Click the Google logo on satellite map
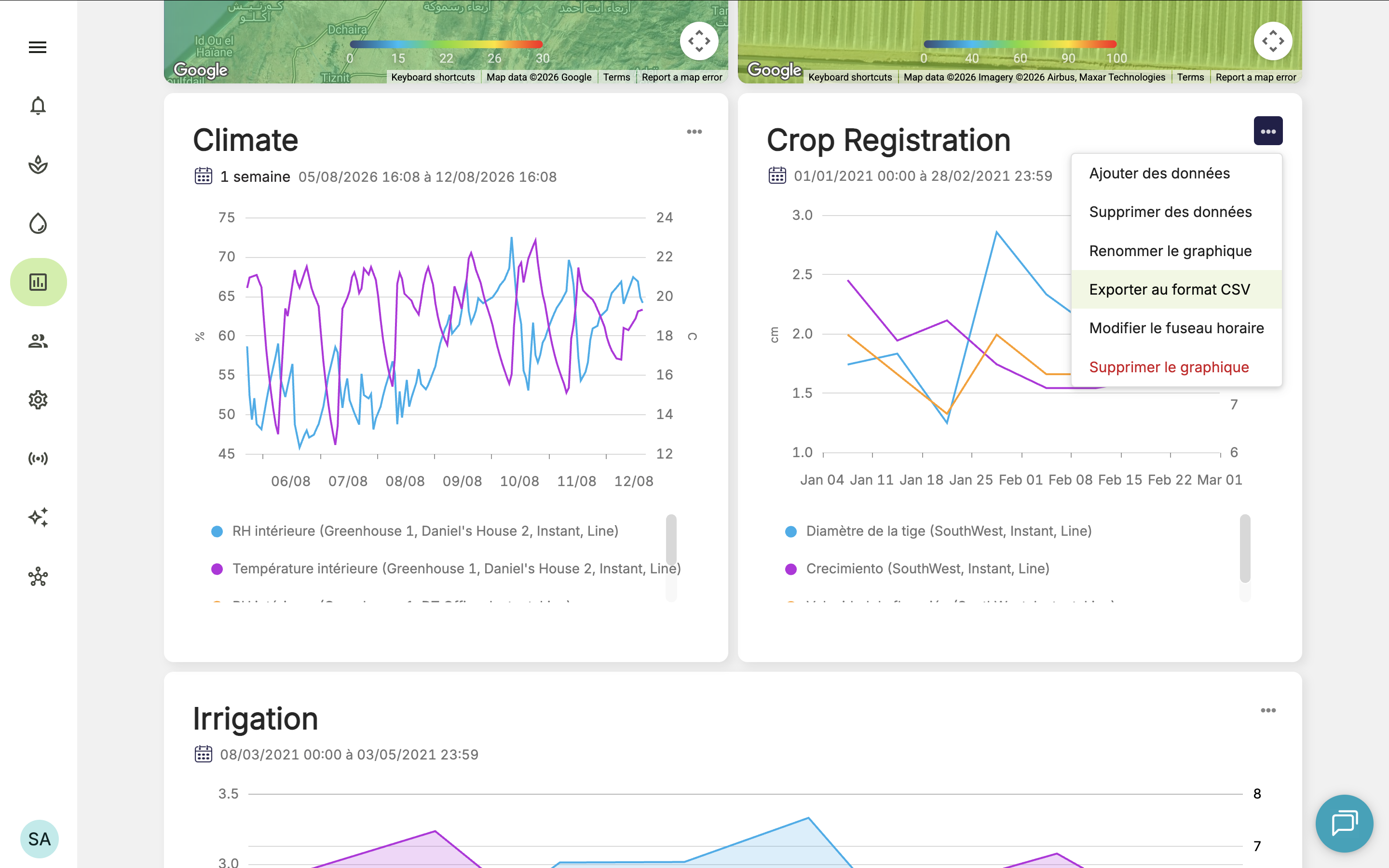Viewport: 1389px width, 868px height. (775, 70)
